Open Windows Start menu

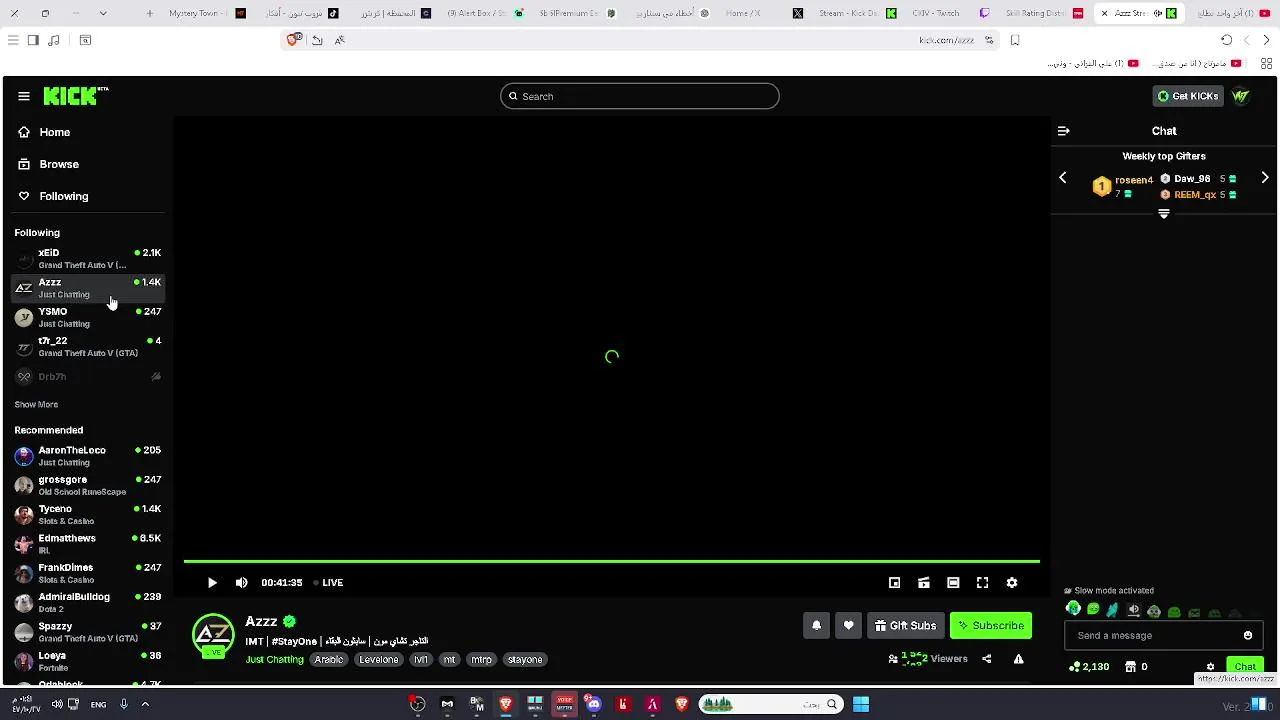pos(861,704)
